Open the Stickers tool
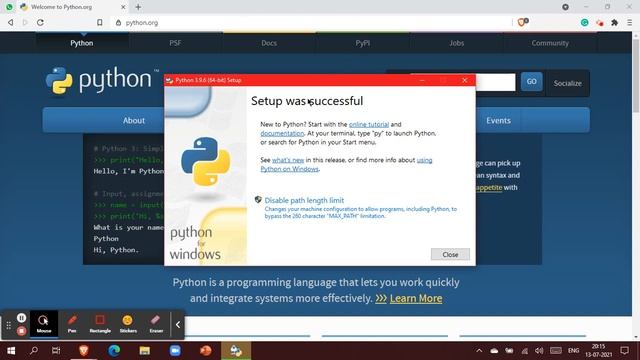This screenshot has width=640, height=360. click(x=128, y=324)
